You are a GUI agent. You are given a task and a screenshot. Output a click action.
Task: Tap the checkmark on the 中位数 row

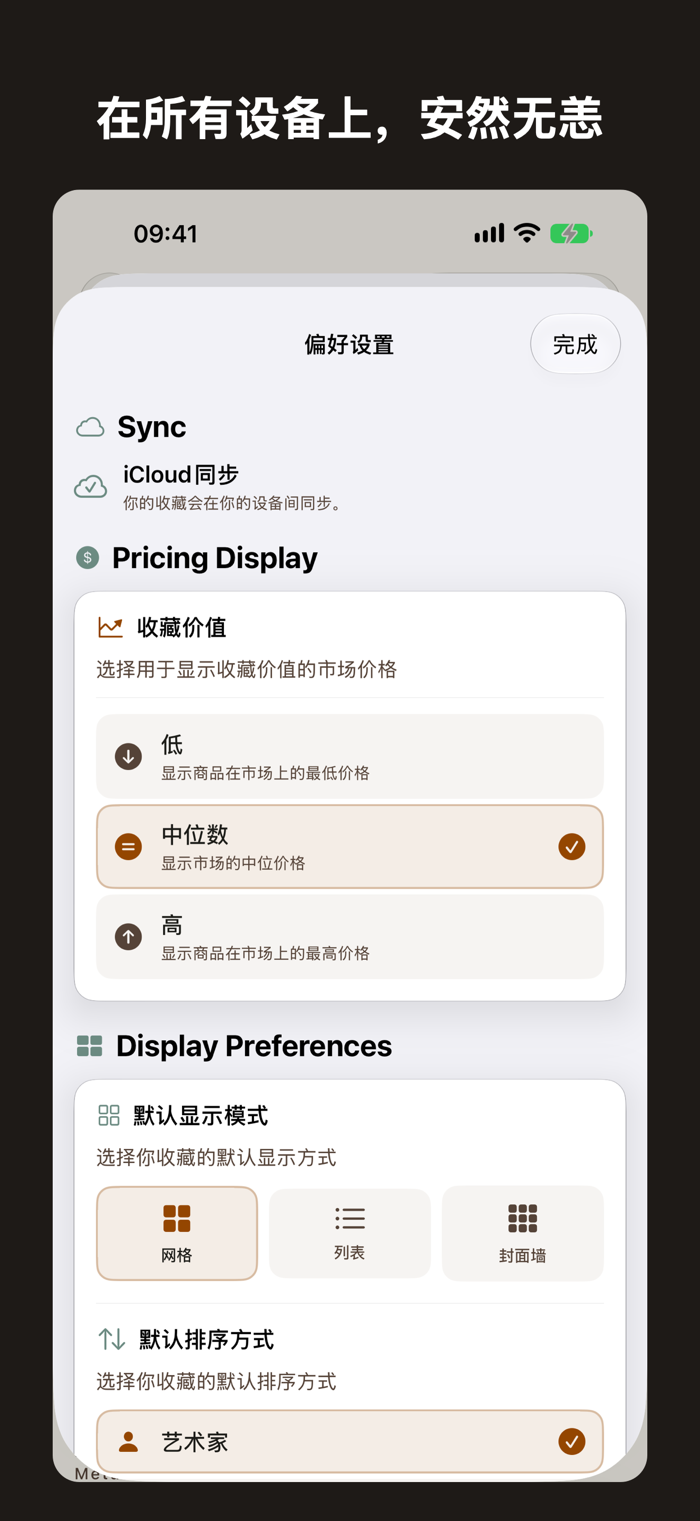click(572, 847)
